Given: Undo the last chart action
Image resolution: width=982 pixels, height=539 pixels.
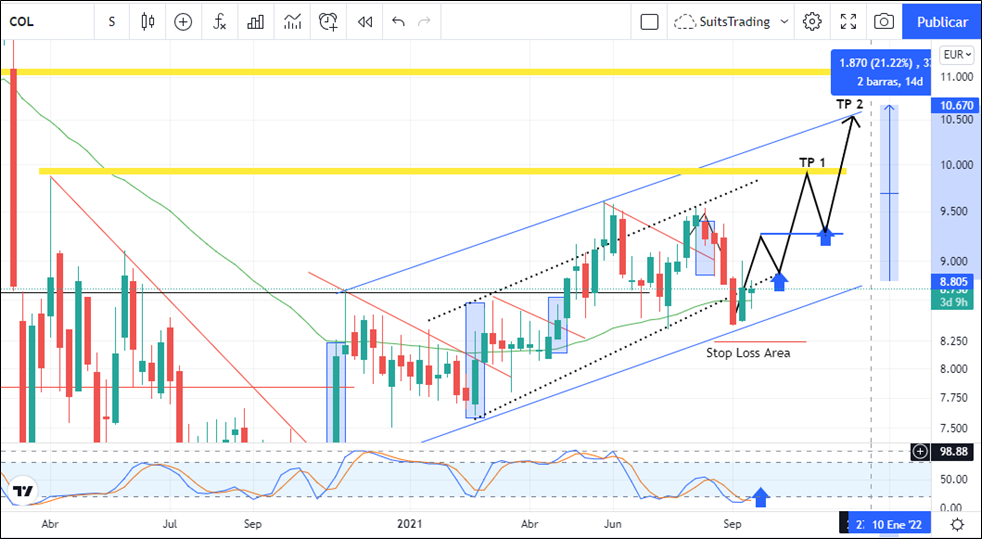Looking at the screenshot, I should tap(399, 21).
